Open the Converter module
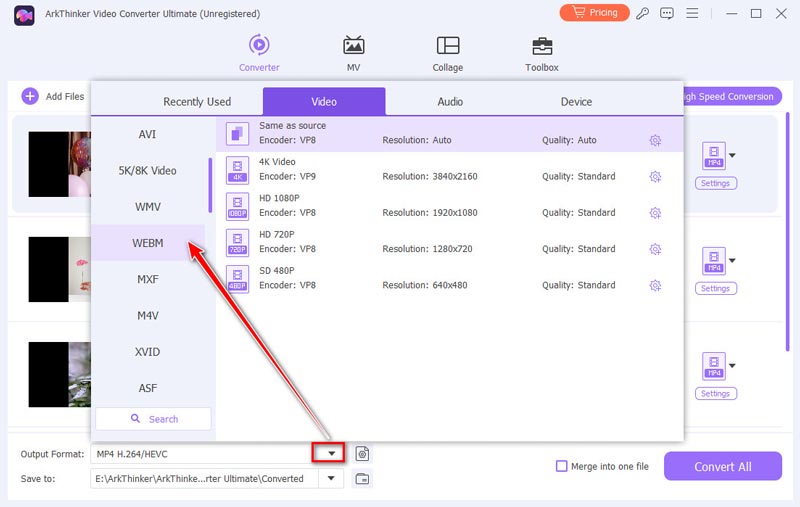The height and width of the screenshot is (507, 800). 259,53
